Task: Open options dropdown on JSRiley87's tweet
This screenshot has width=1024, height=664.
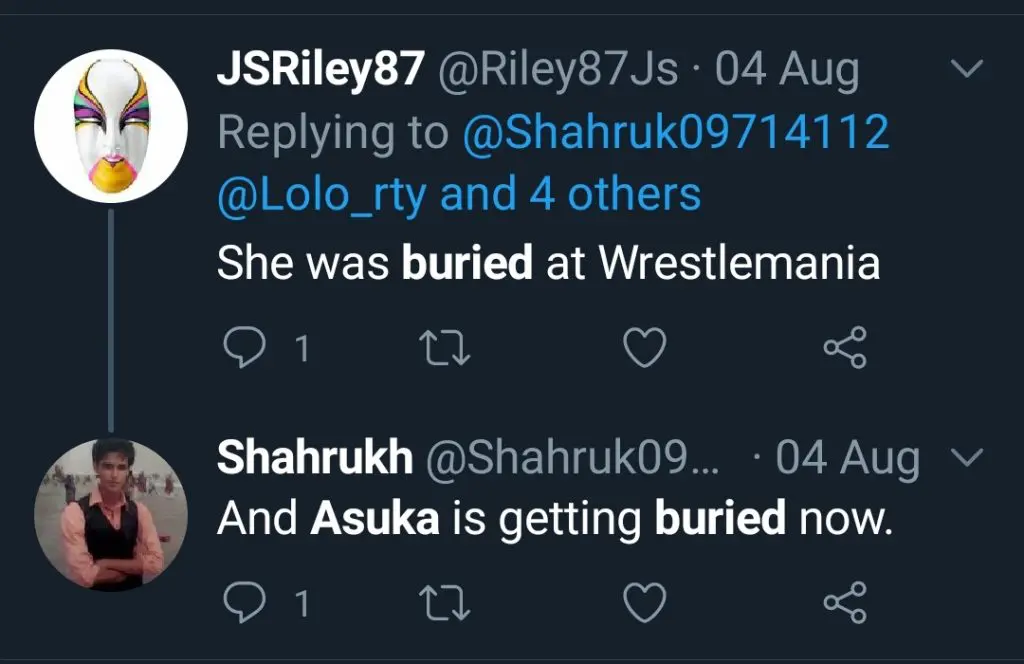Action: pos(967,70)
